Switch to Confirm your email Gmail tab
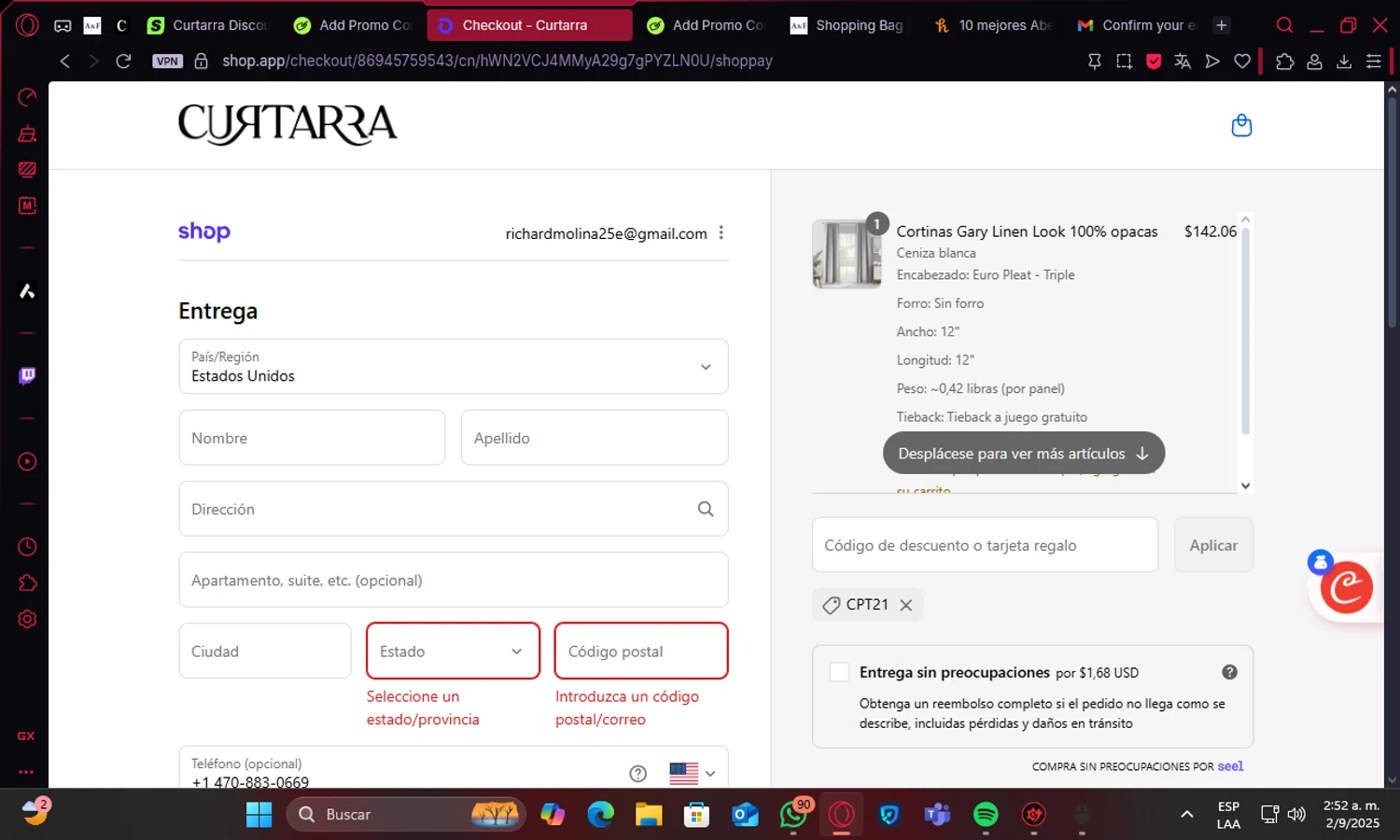Screen dimensions: 1400x840 [x=1136, y=25]
